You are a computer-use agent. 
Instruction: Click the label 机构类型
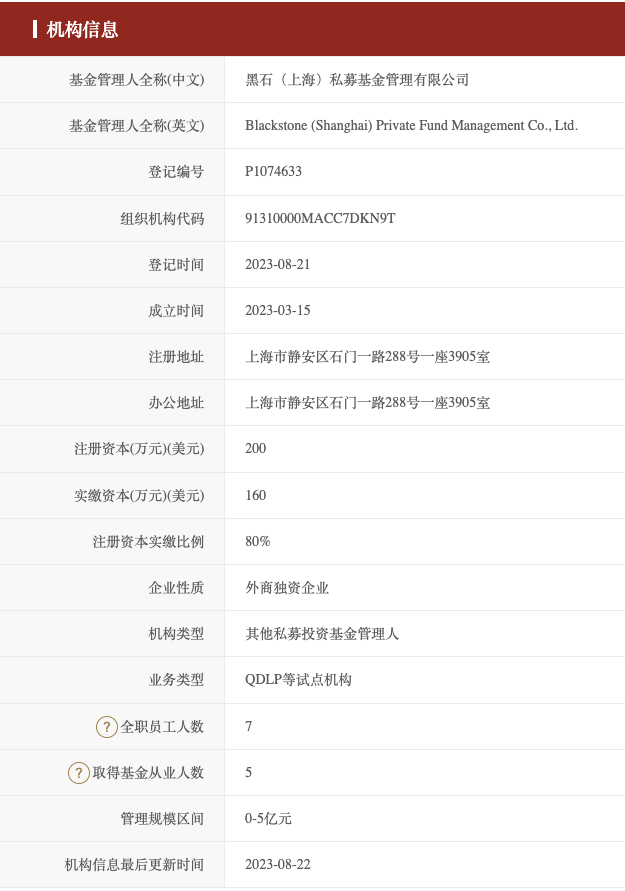176,634
